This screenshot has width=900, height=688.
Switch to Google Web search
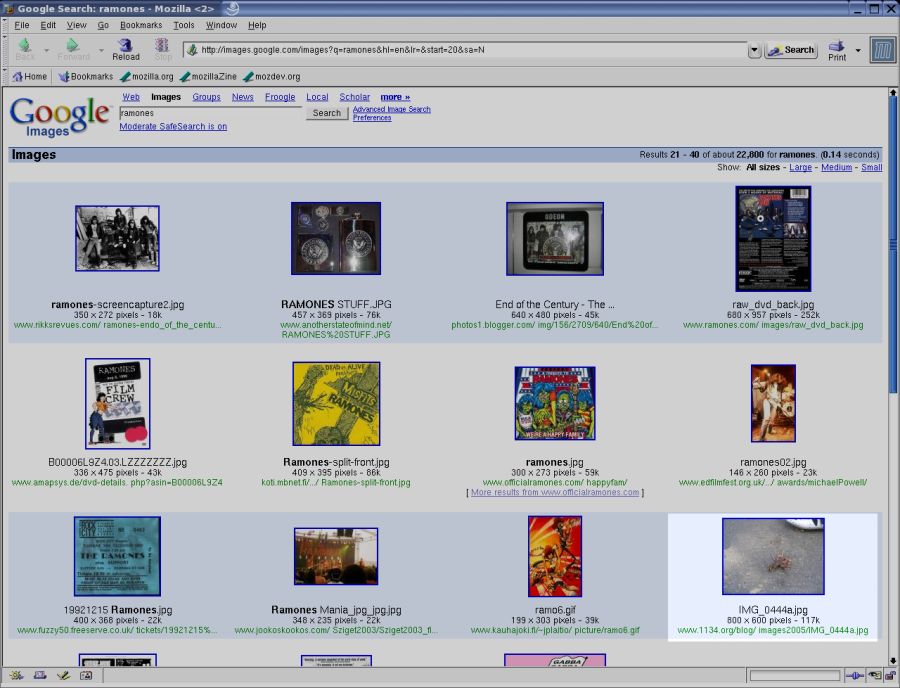point(131,97)
